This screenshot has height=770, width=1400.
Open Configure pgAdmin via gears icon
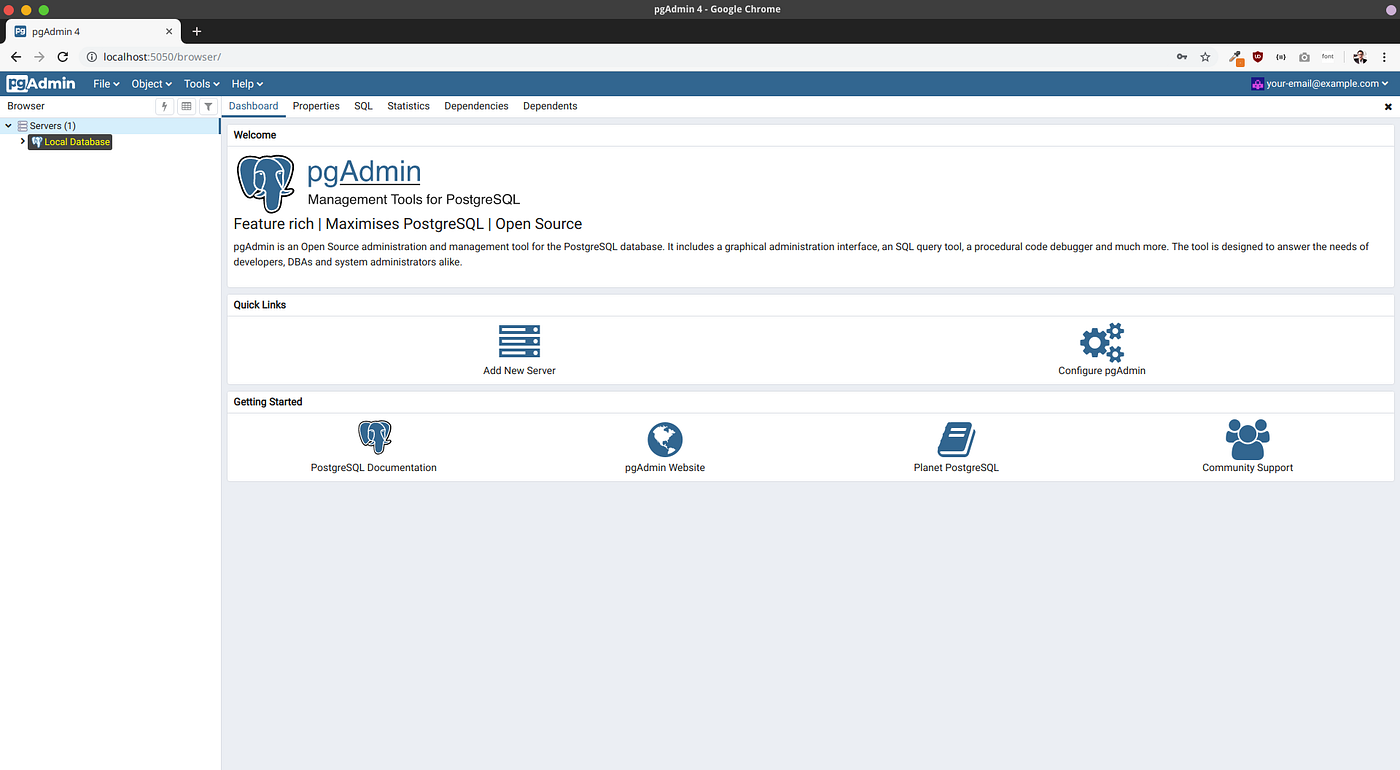(x=1101, y=344)
